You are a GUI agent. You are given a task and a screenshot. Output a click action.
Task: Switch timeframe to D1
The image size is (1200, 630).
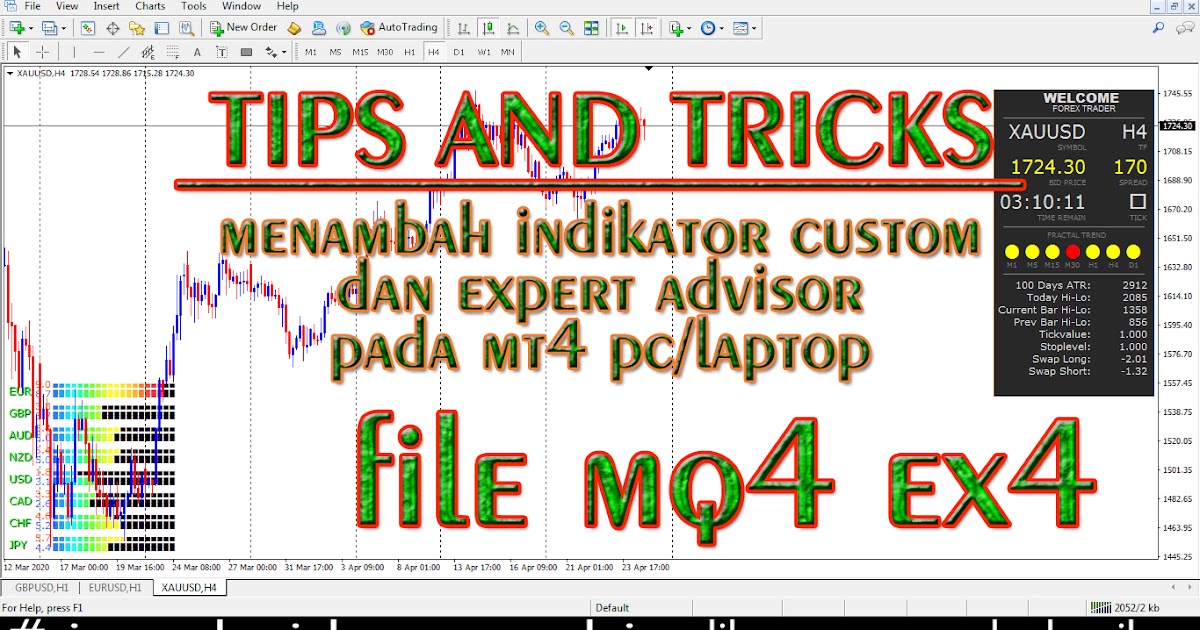point(459,52)
